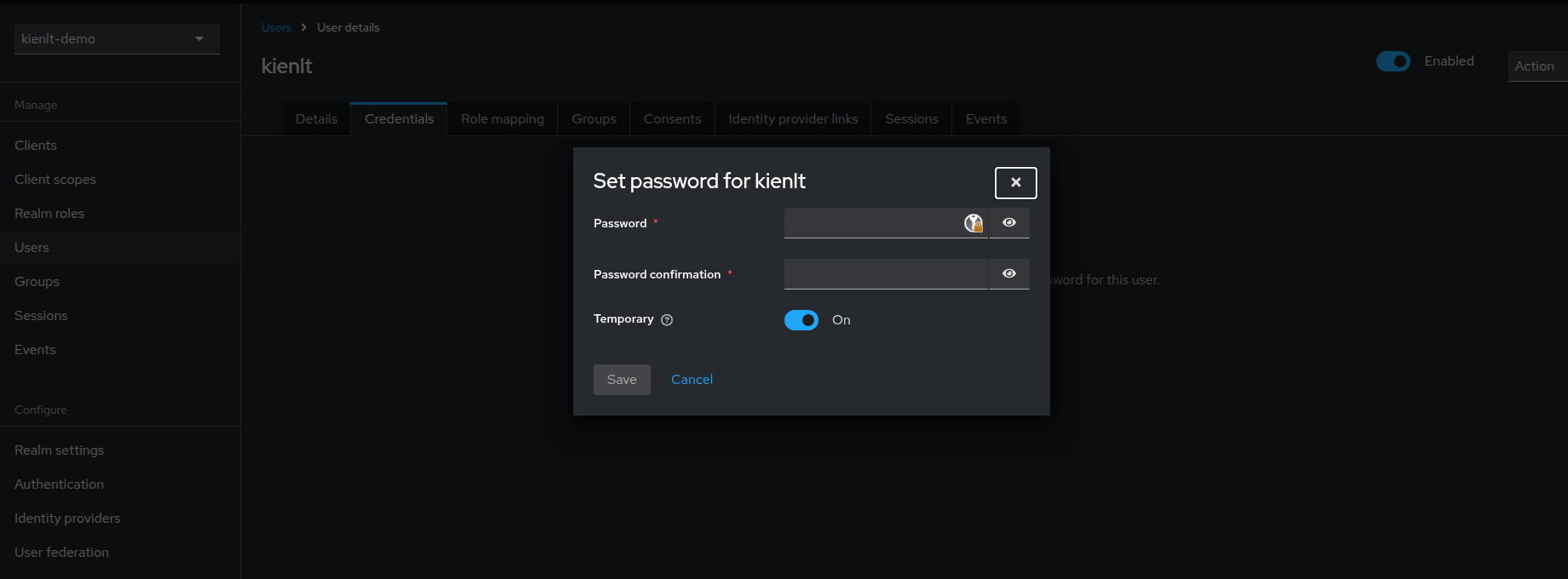Cancel setting the password
Viewport: 1568px width, 579px height.
[691, 379]
